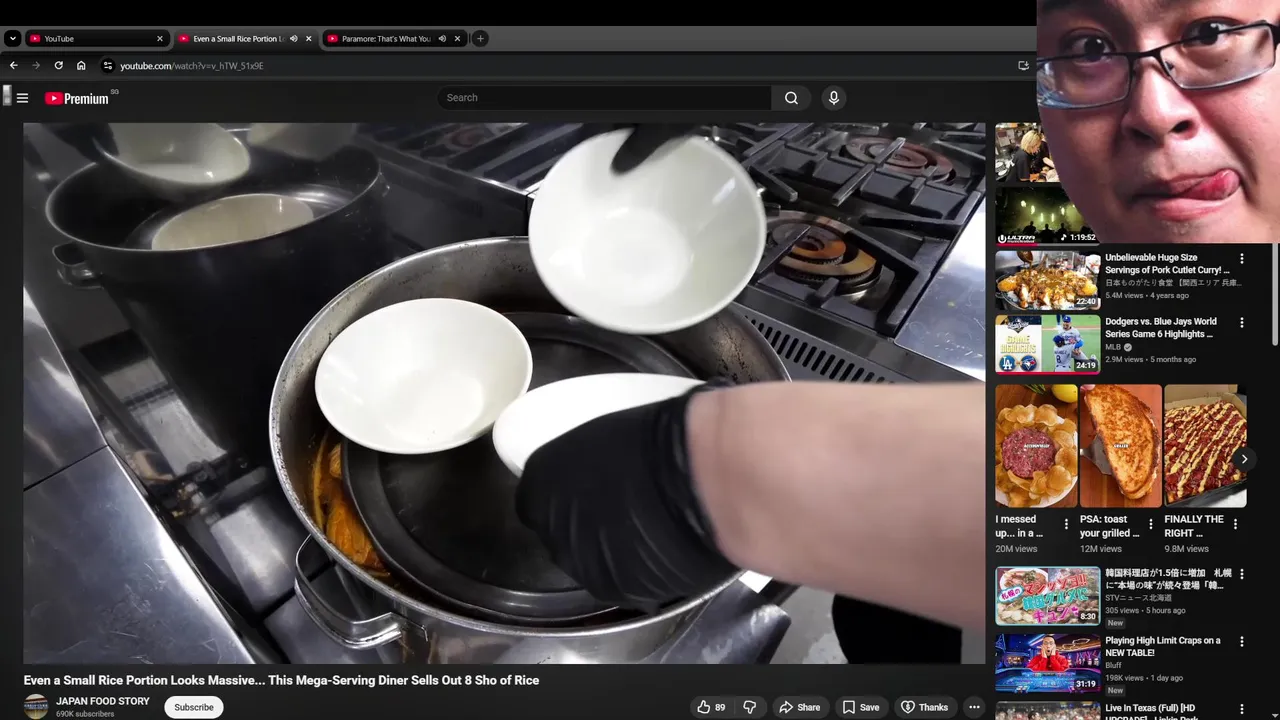Visit the MLB channel
Screen dimensions: 1280x720
point(1113,347)
